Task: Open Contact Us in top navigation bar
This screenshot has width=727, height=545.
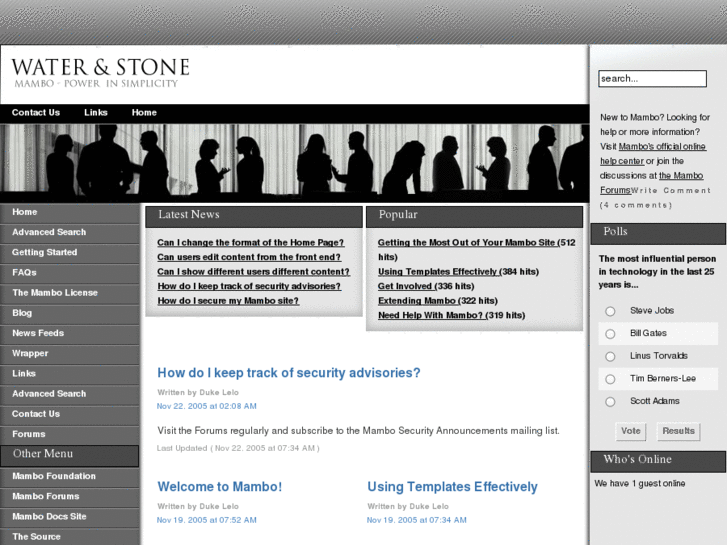Action: pos(36,113)
